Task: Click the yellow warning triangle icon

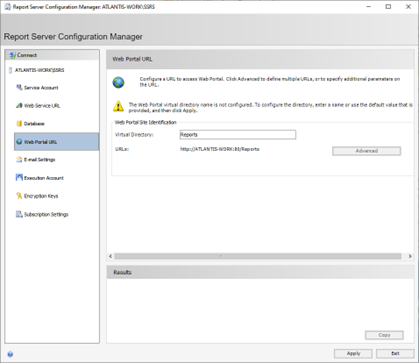Action: [x=118, y=106]
